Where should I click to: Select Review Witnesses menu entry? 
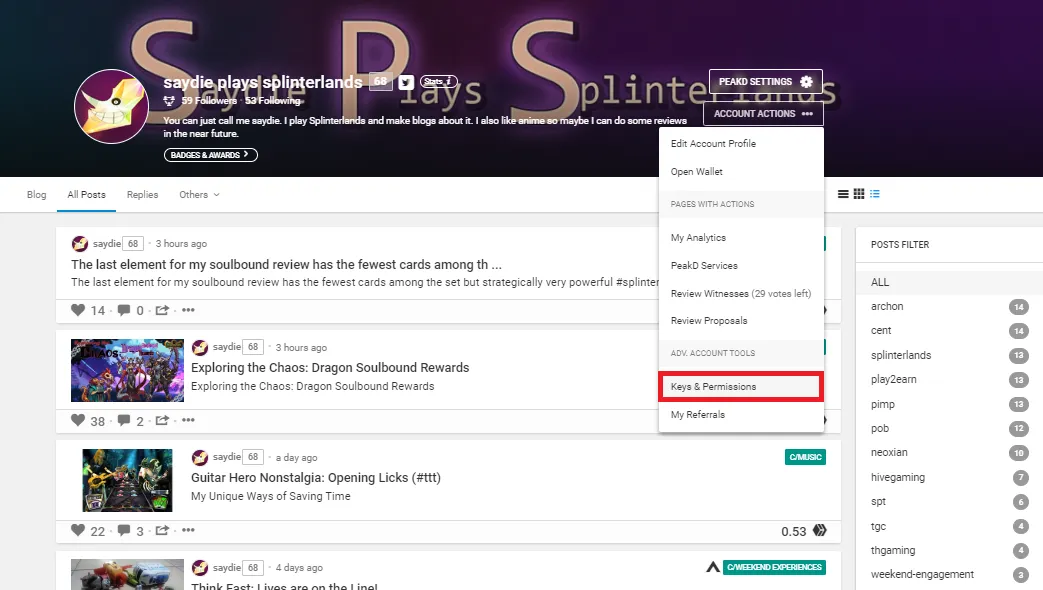(x=741, y=293)
